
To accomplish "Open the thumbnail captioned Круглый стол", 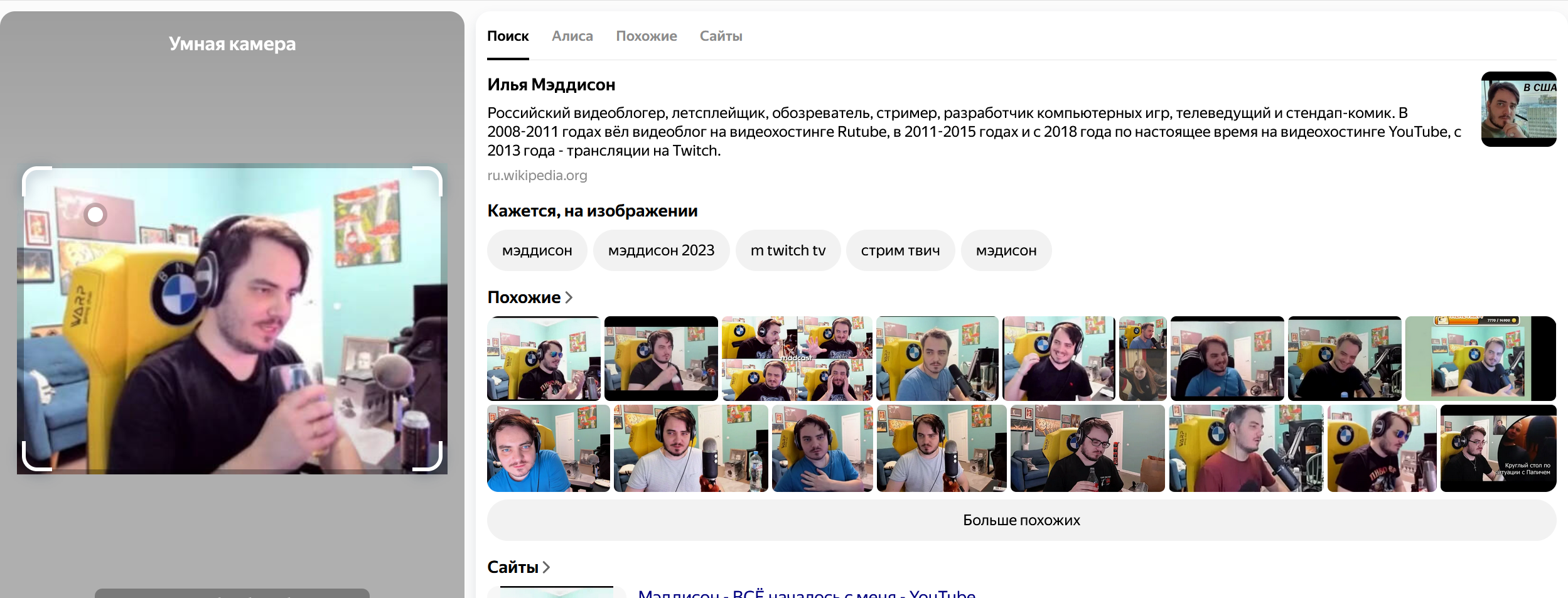I will click(x=1498, y=448).
